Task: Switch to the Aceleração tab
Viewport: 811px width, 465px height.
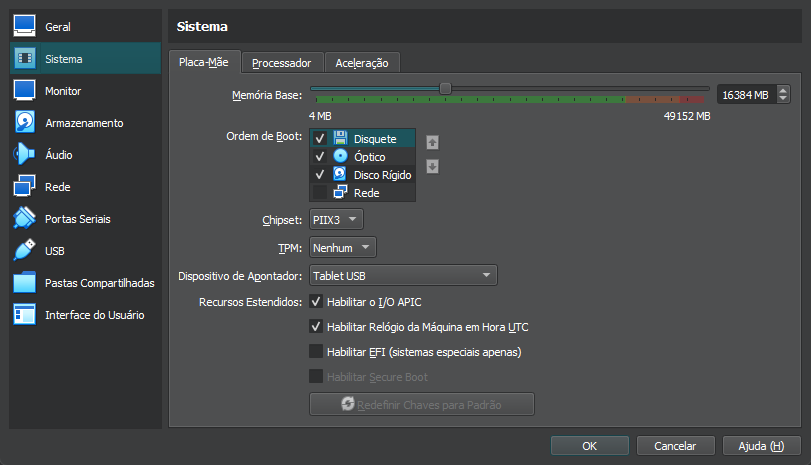Action: pyautogui.click(x=362, y=63)
